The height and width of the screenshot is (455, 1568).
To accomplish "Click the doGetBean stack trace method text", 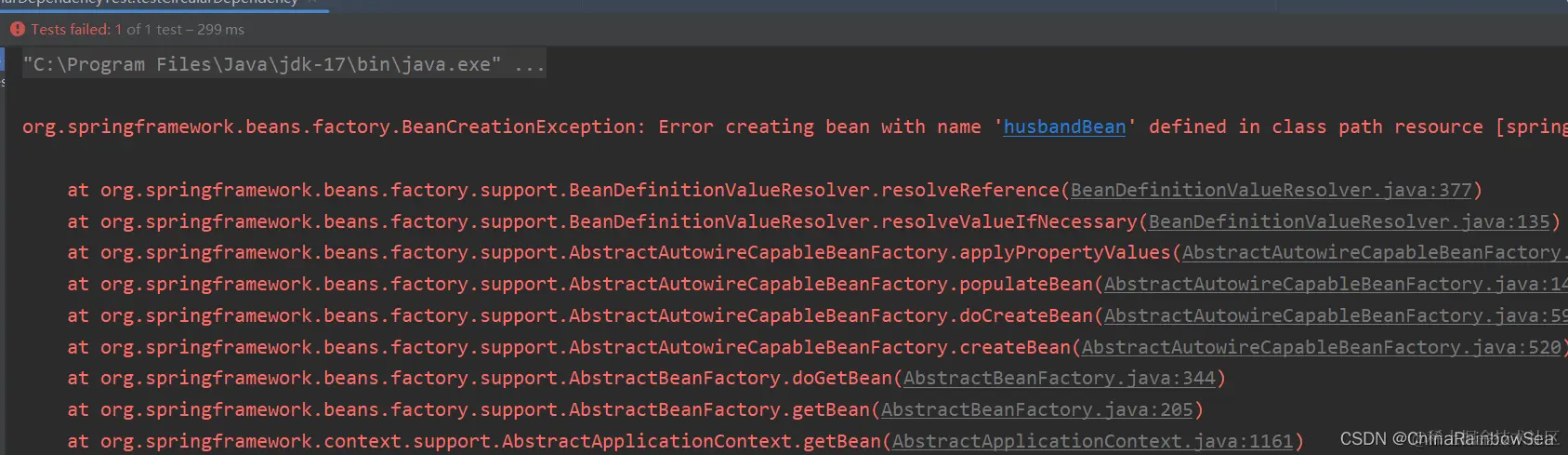I will 841,378.
